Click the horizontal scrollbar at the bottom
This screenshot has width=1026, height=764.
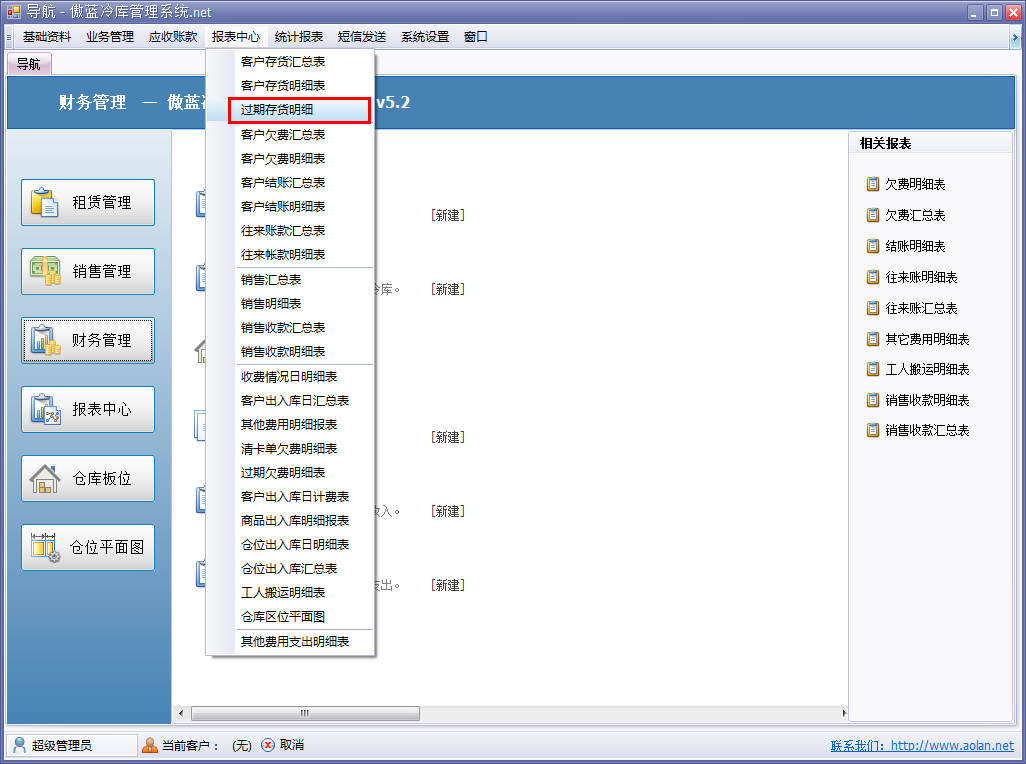[x=305, y=713]
